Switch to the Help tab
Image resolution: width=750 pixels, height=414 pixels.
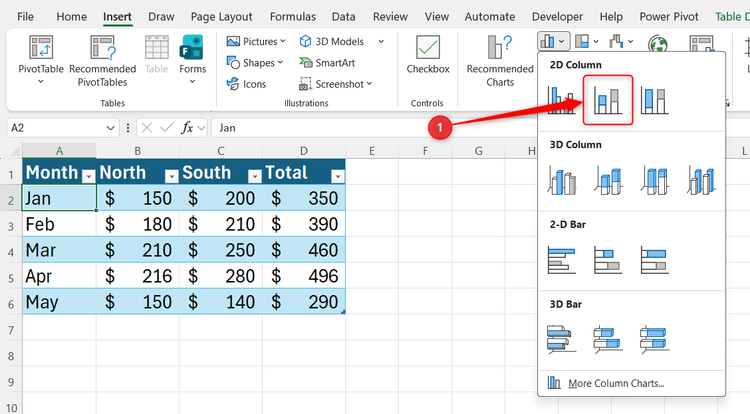[611, 17]
